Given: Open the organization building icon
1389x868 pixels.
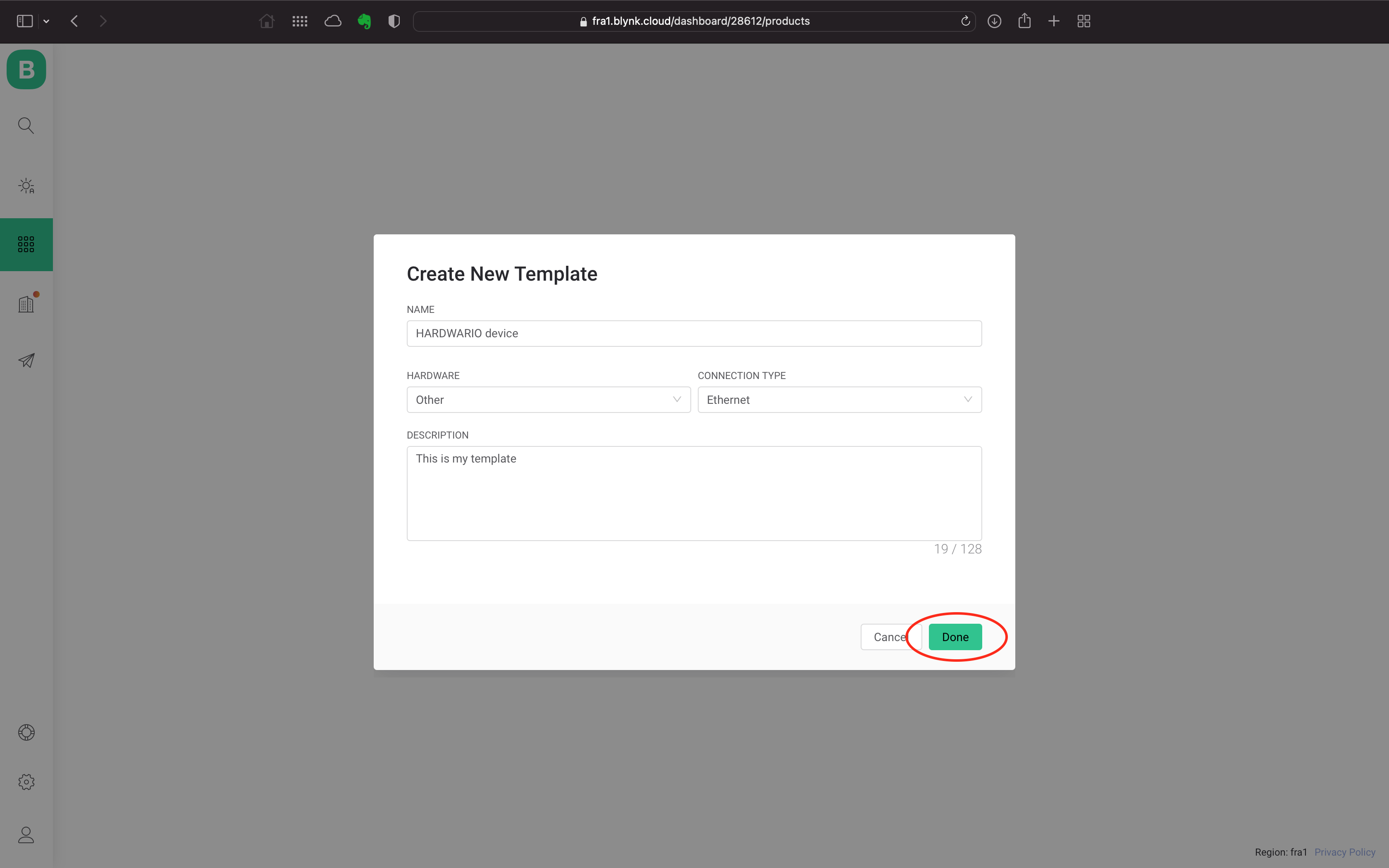Looking at the screenshot, I should click(26, 304).
